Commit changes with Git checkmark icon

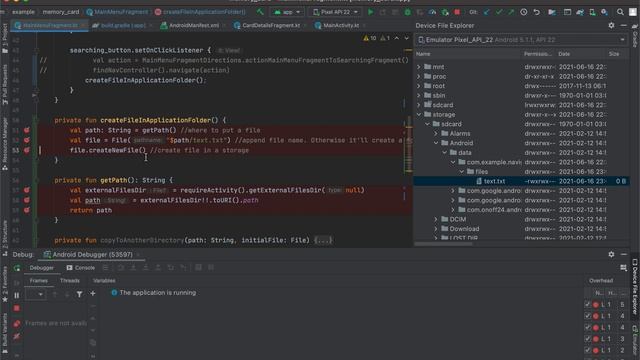[x=499, y=12]
